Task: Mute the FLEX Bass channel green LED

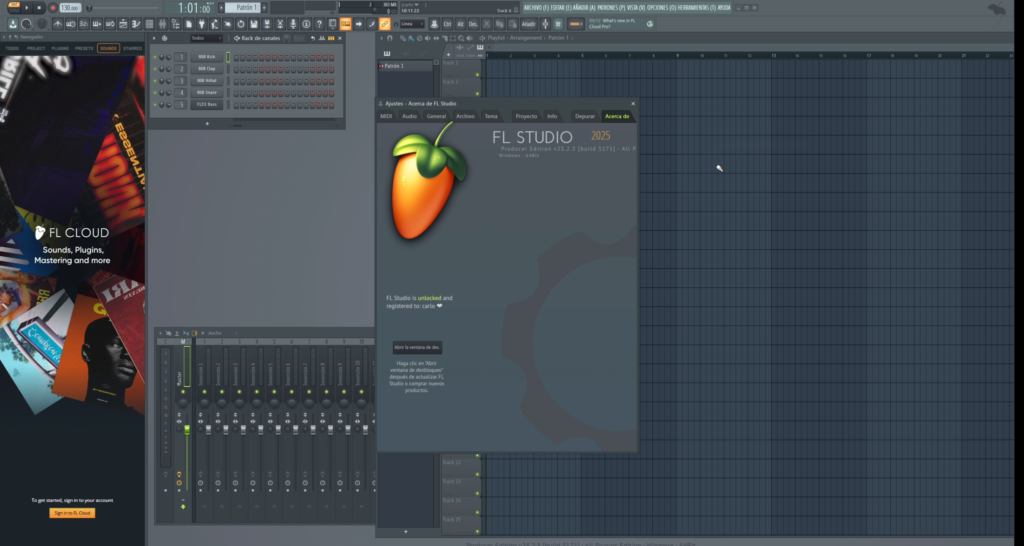Action: (155, 104)
